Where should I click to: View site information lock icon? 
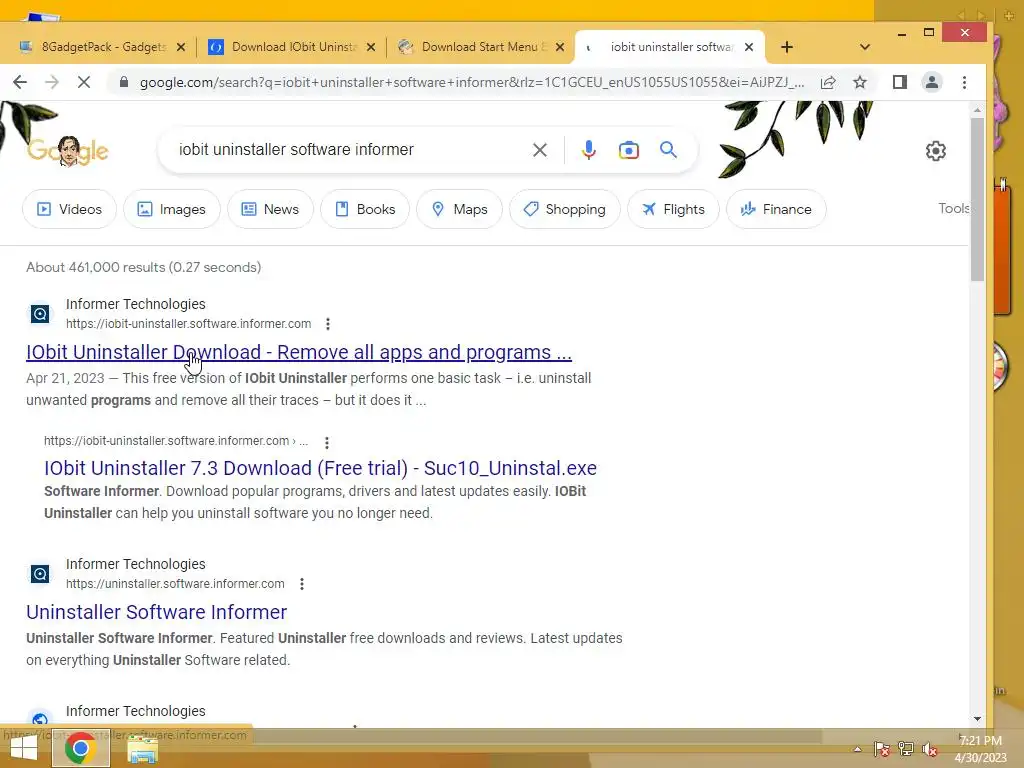click(123, 82)
